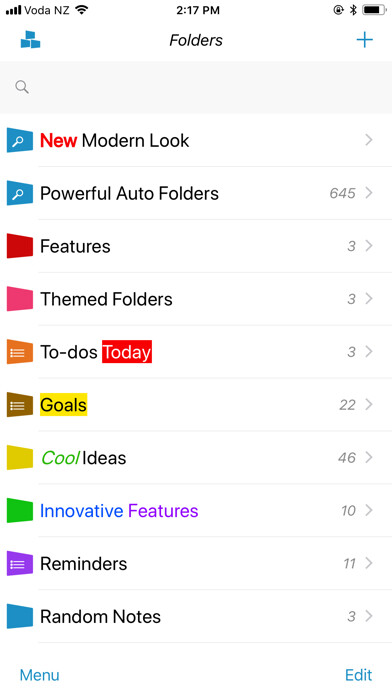
Task: Expand chevron on Random Notes row
Action: coord(368,616)
